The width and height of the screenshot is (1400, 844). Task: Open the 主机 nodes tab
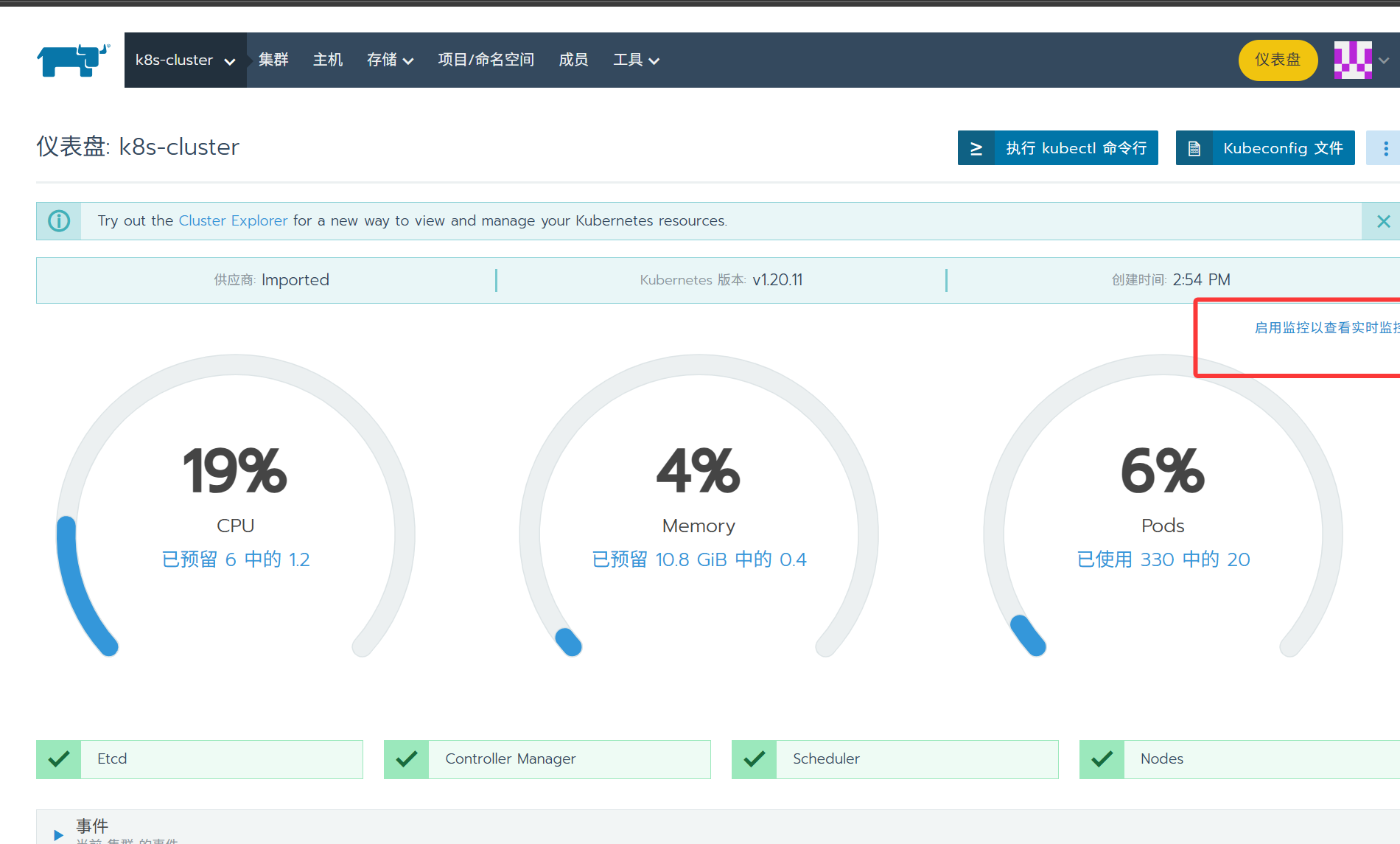[x=328, y=60]
